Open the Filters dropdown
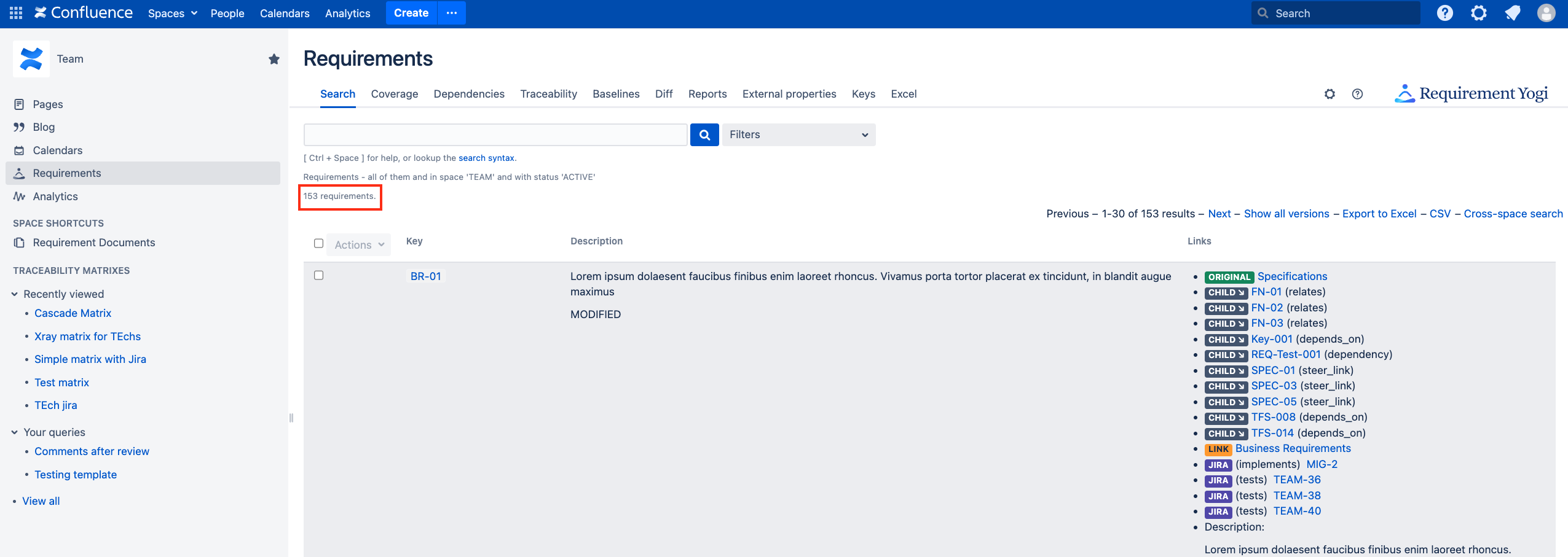Image resolution: width=1568 pixels, height=557 pixels. click(x=798, y=134)
